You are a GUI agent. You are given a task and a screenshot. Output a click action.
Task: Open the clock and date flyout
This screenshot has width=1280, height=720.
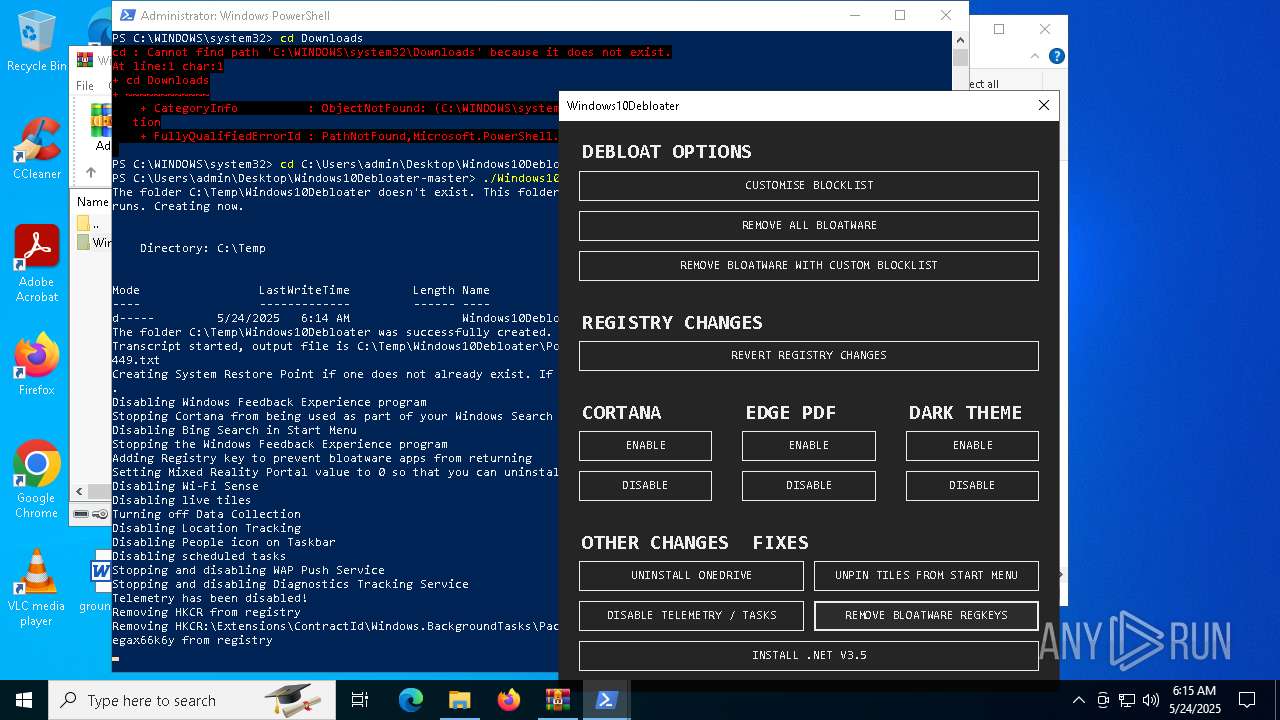click(x=1194, y=700)
